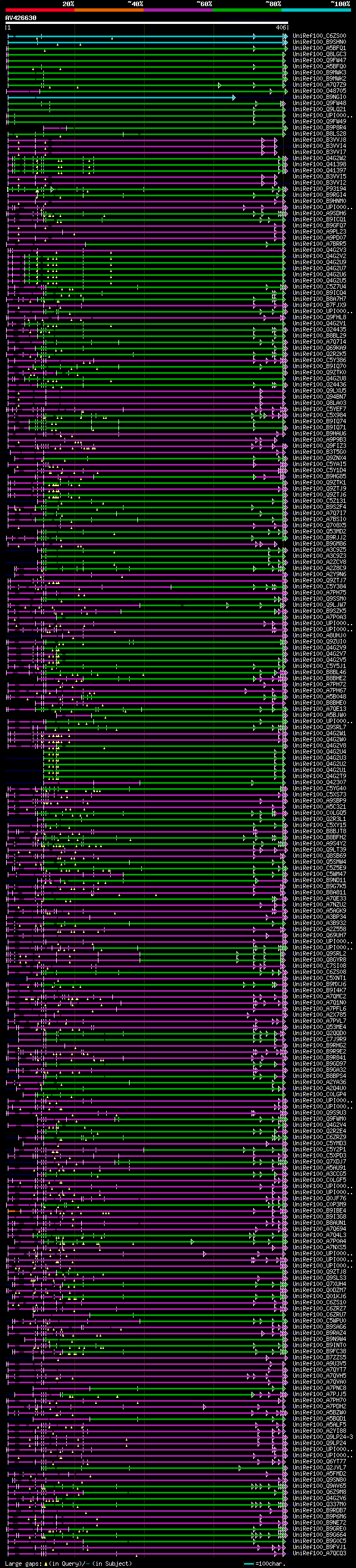Image resolution: width=356 pixels, height=1568 pixels.
Task: Click the UniRef100_Q9LT39 label
Action: [319, 850]
